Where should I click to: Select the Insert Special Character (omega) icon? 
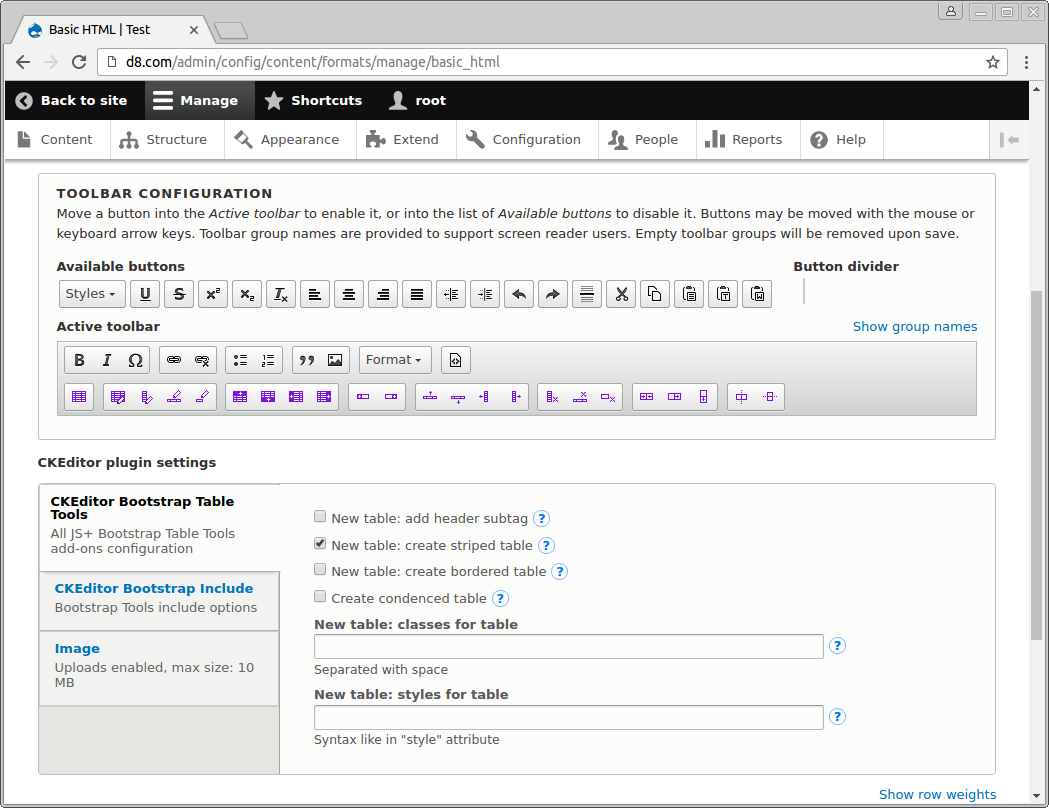[135, 360]
